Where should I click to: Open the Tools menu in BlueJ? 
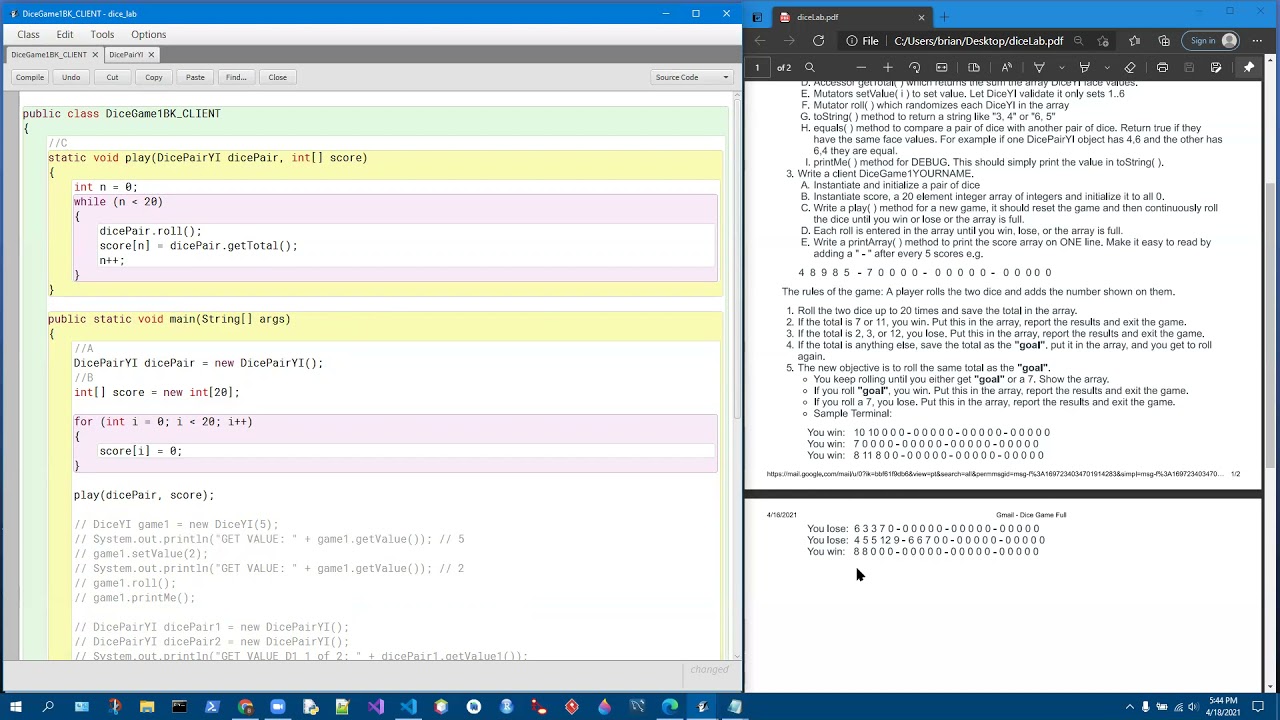point(102,34)
